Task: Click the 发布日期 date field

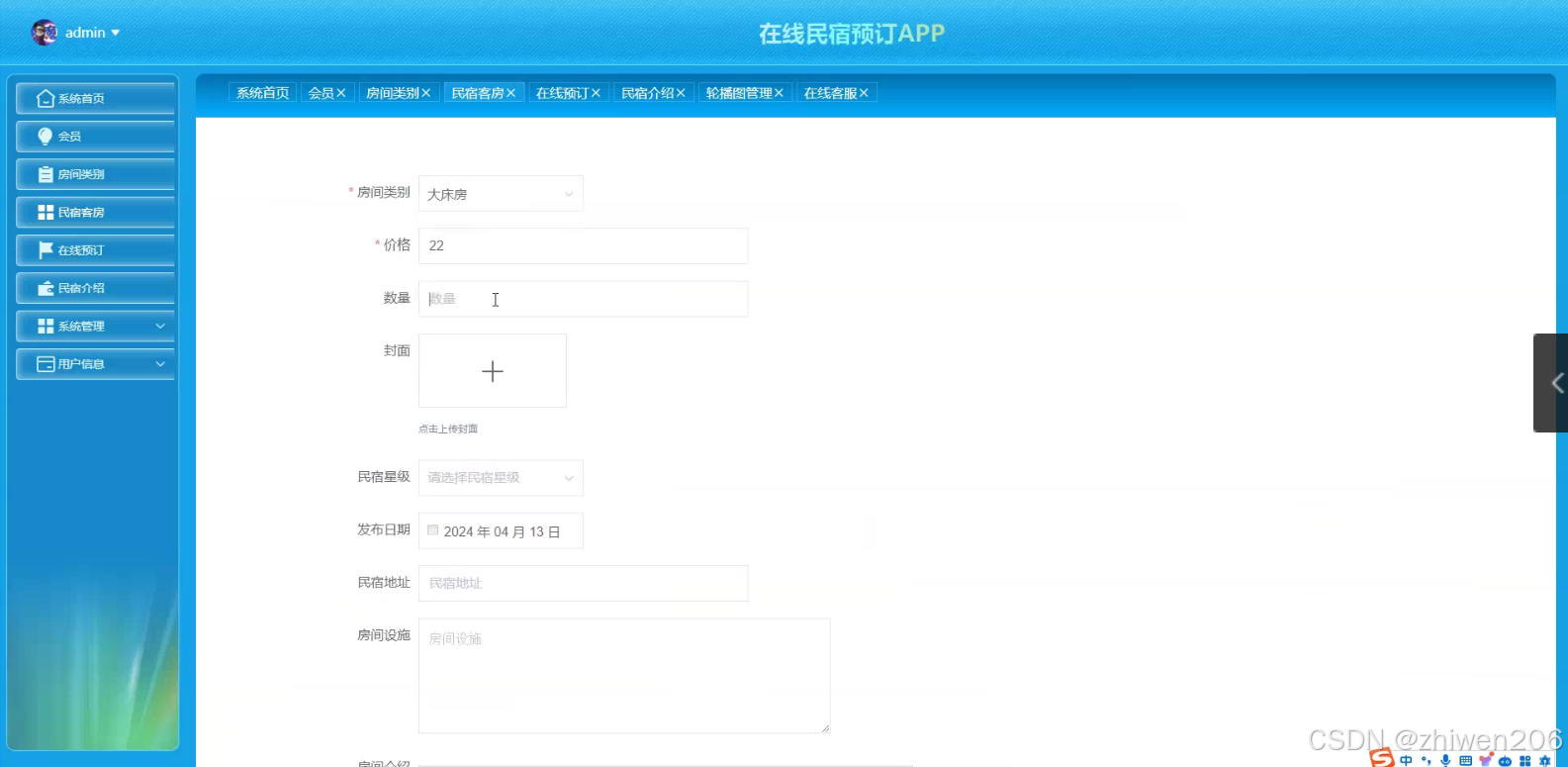Action: (x=501, y=531)
